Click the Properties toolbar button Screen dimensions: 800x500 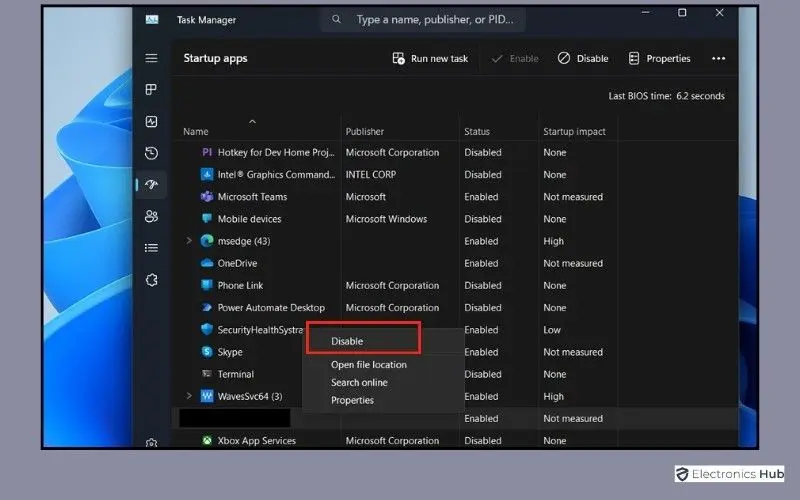coord(659,59)
